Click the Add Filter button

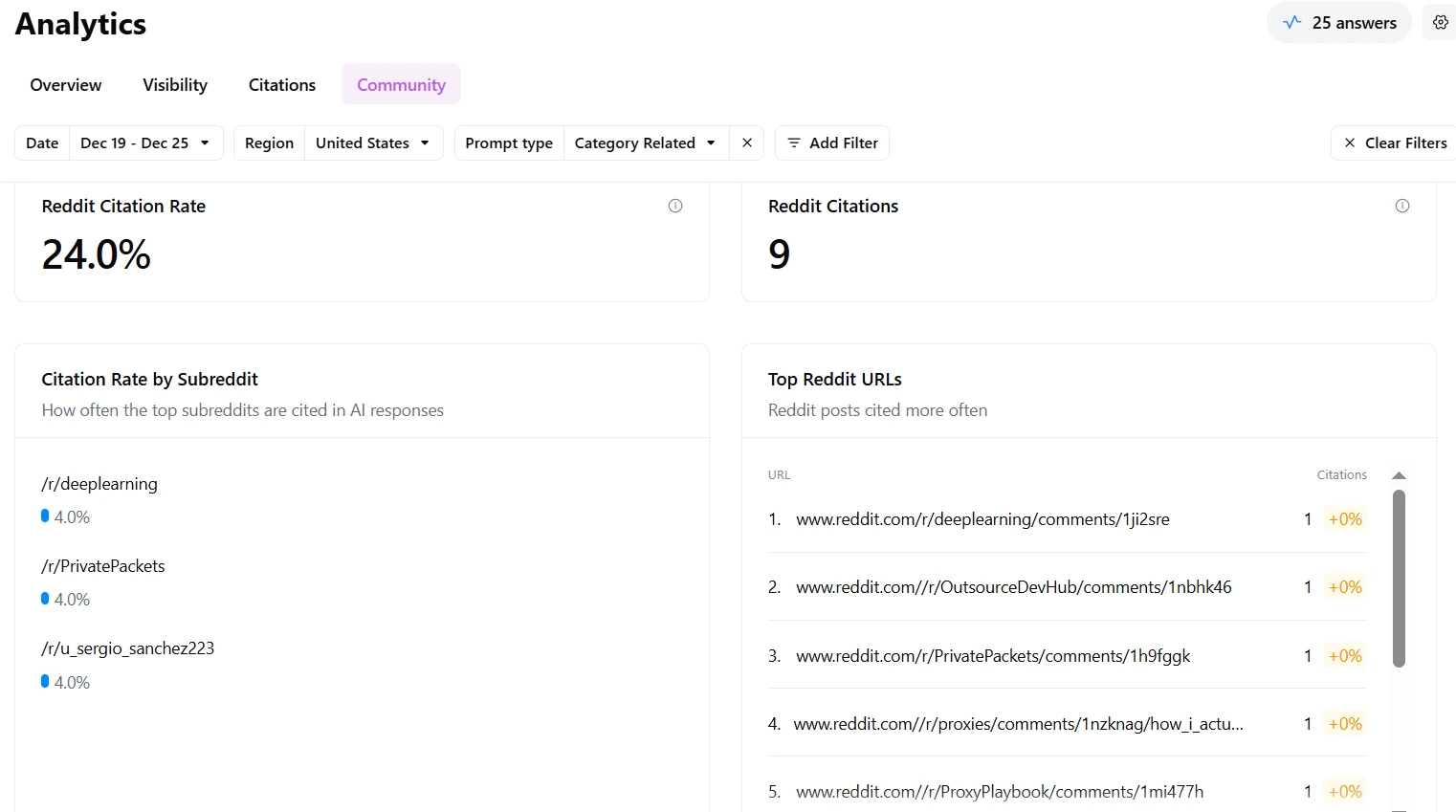tap(832, 143)
